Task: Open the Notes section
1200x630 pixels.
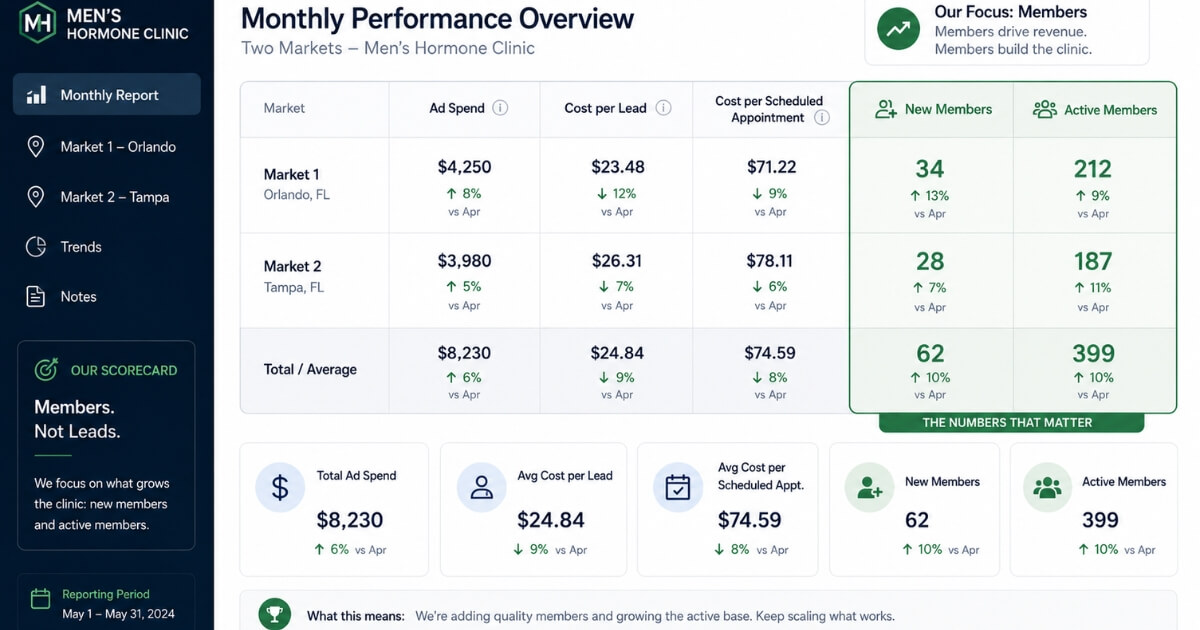Action: (107, 296)
